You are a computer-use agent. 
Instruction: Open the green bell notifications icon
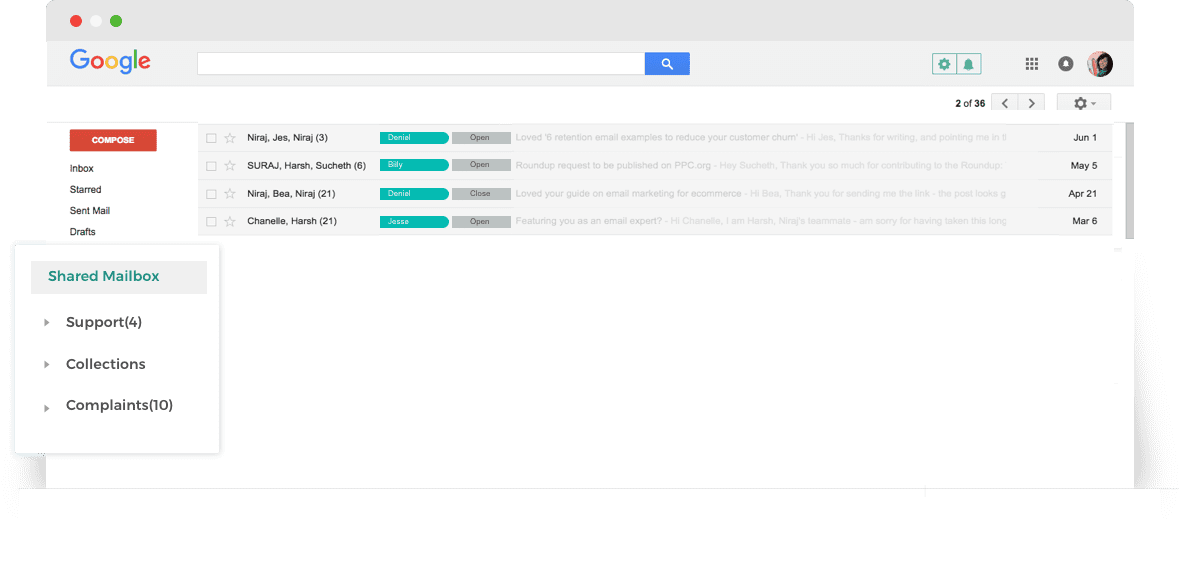pyautogui.click(x=969, y=64)
